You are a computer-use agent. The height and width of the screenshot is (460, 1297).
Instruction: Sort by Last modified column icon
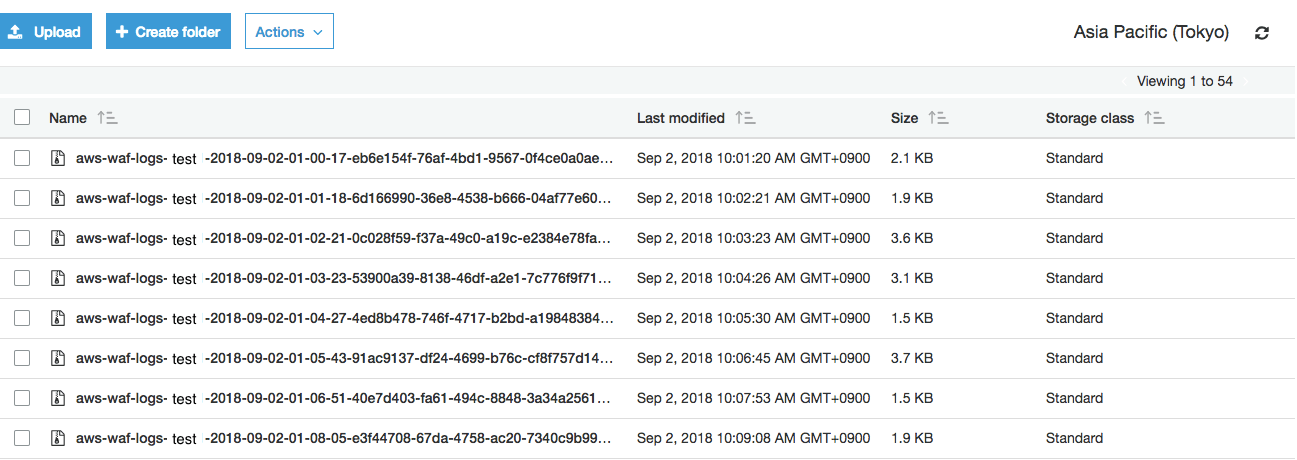(x=745, y=118)
